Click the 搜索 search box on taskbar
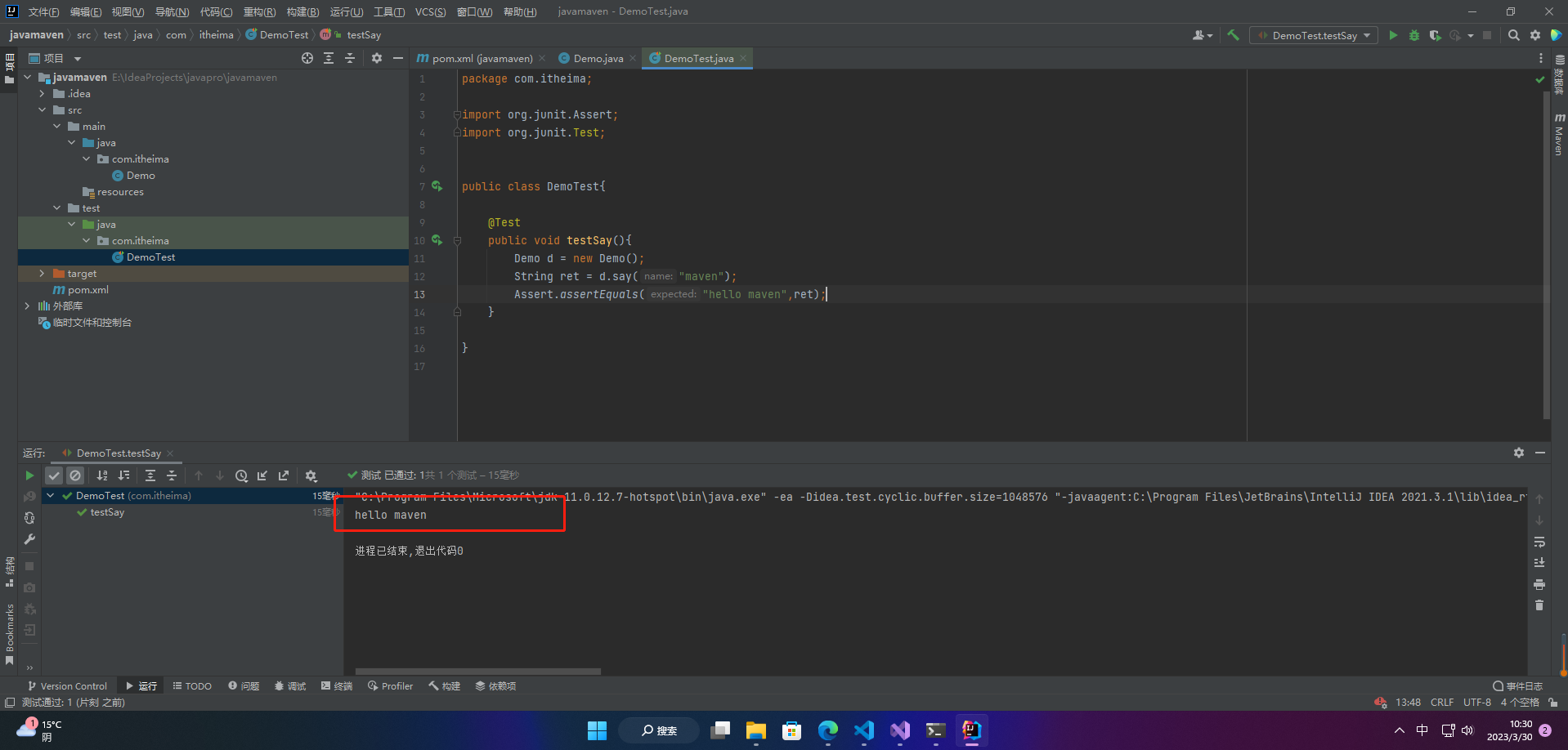 click(659, 730)
